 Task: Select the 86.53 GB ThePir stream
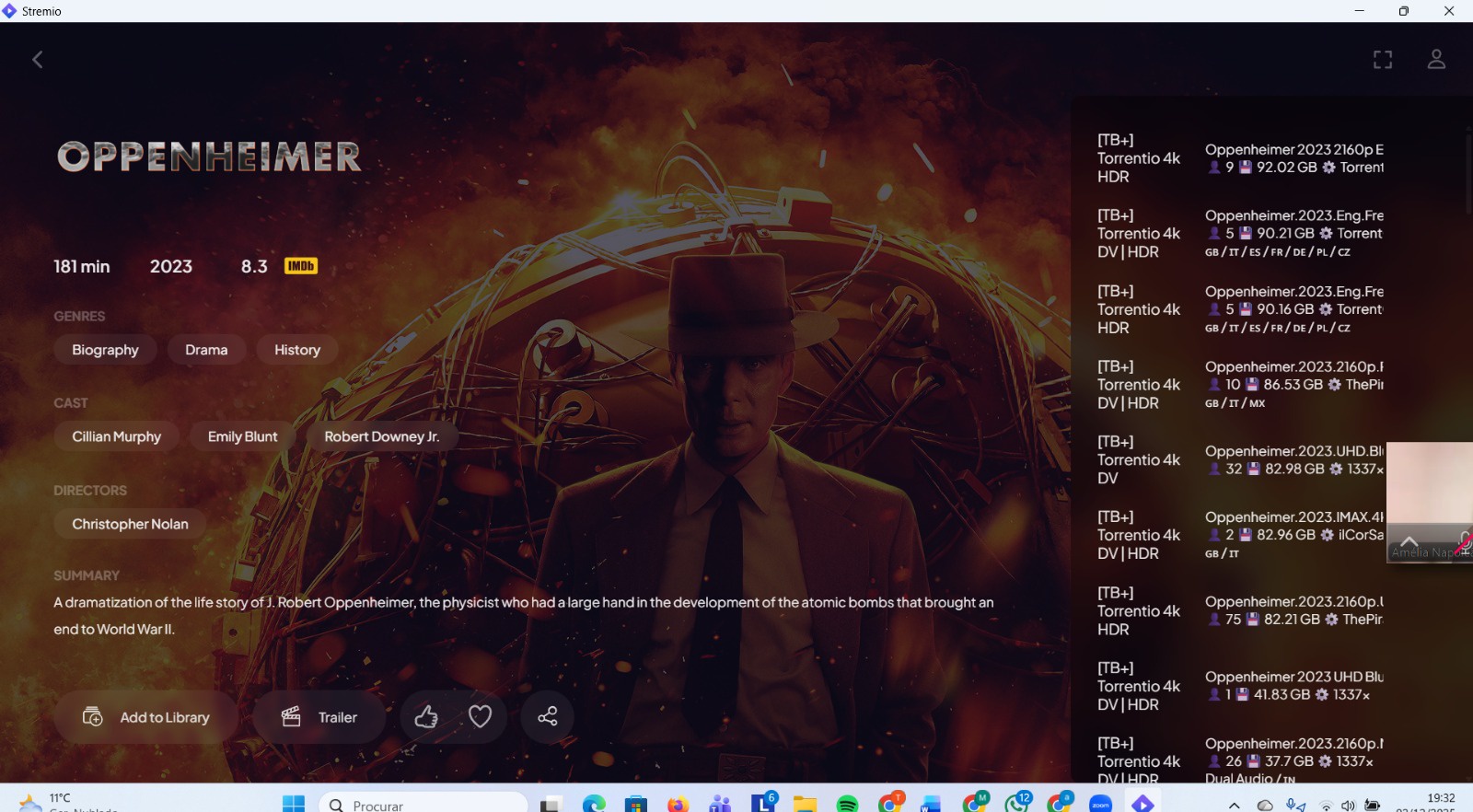tap(1240, 385)
